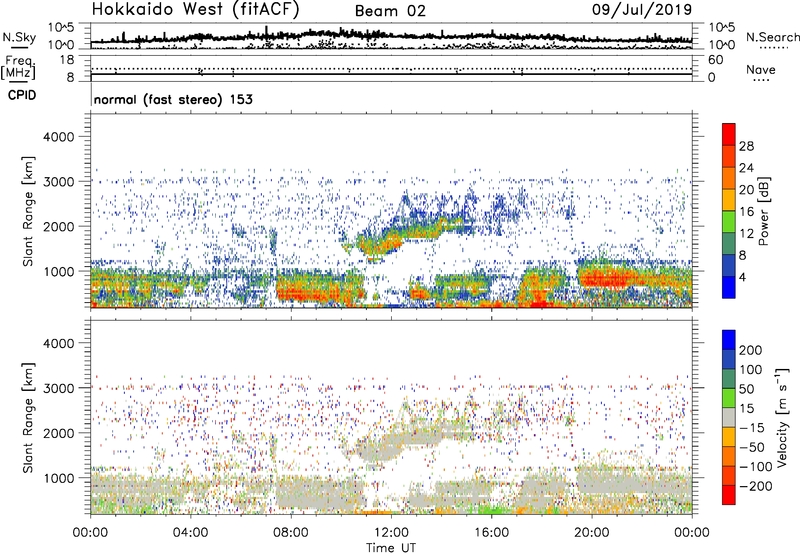Click the 00:00 label at the time axis end
This screenshot has width=800, height=554.
(691, 533)
